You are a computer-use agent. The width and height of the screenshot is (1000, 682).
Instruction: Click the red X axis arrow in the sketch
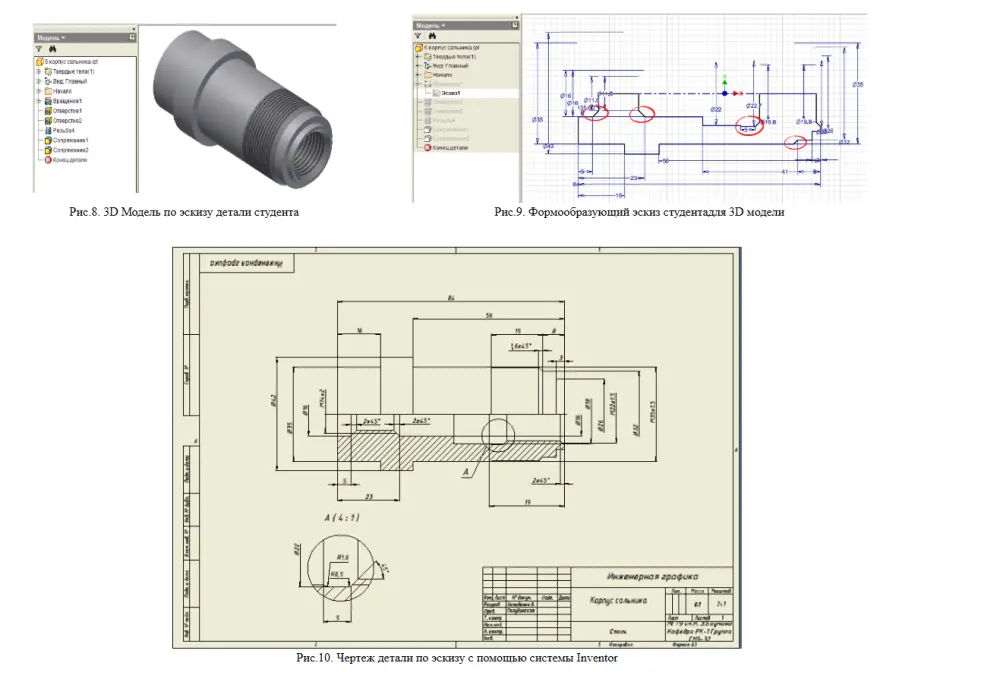tap(736, 94)
